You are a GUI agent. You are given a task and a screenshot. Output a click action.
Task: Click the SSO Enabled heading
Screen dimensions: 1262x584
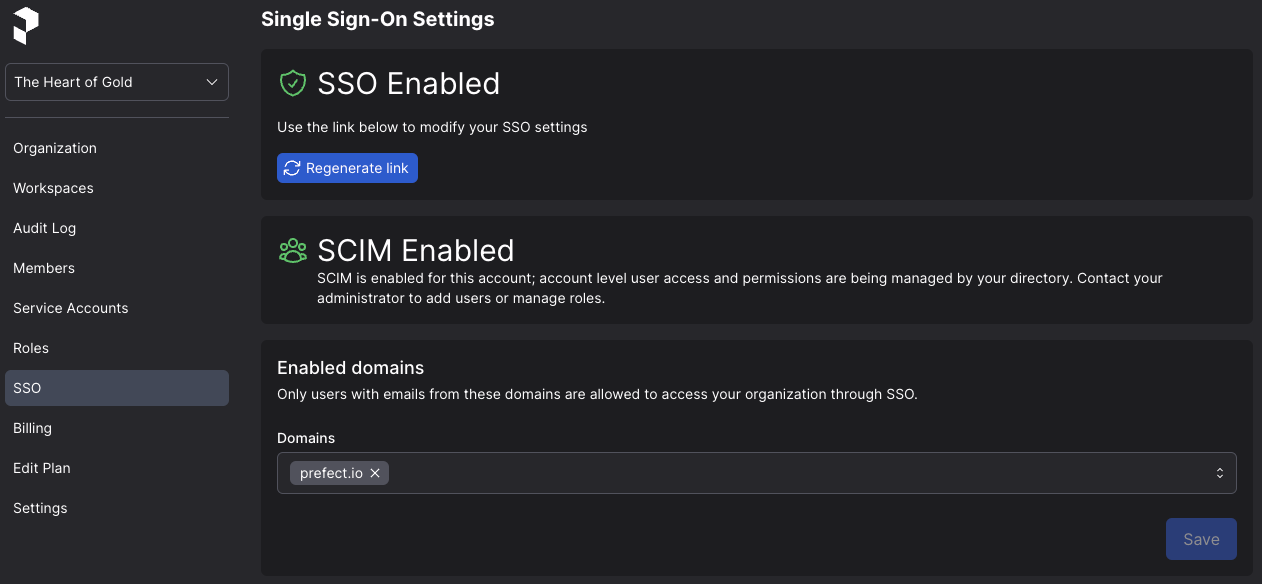(x=409, y=83)
